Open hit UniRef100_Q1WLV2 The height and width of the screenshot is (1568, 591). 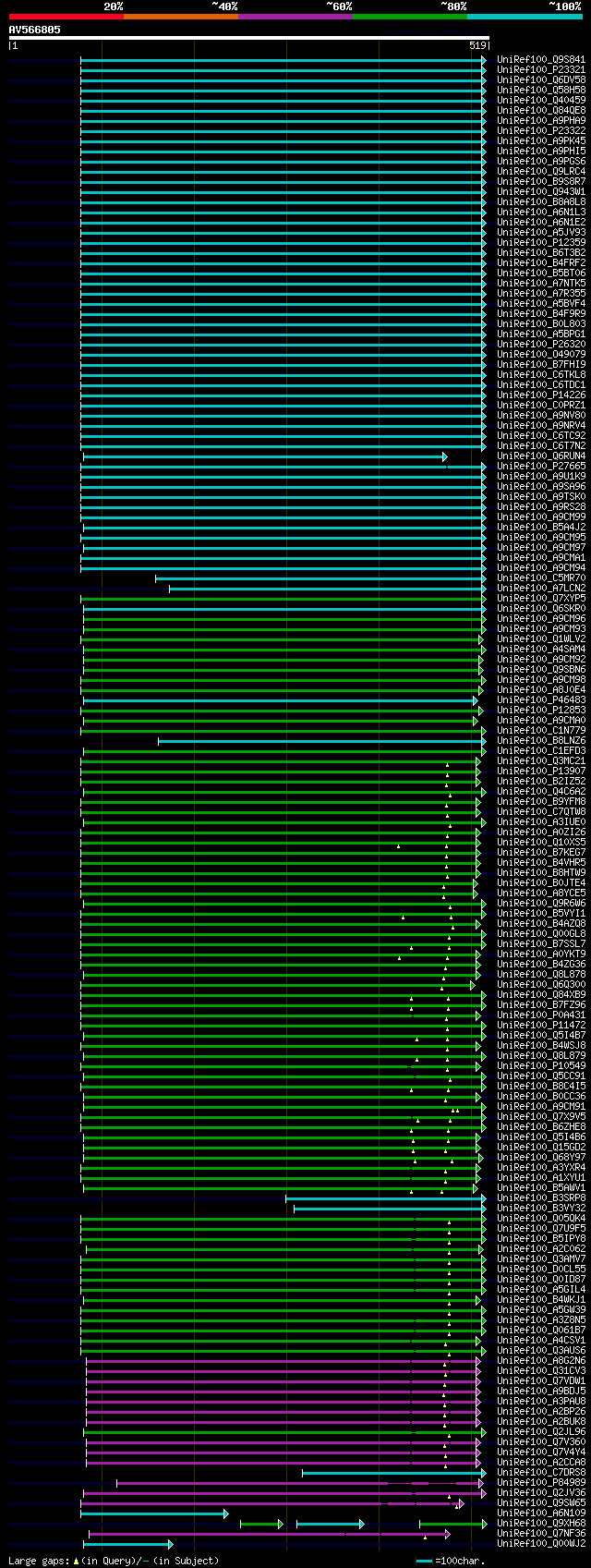(x=541, y=639)
